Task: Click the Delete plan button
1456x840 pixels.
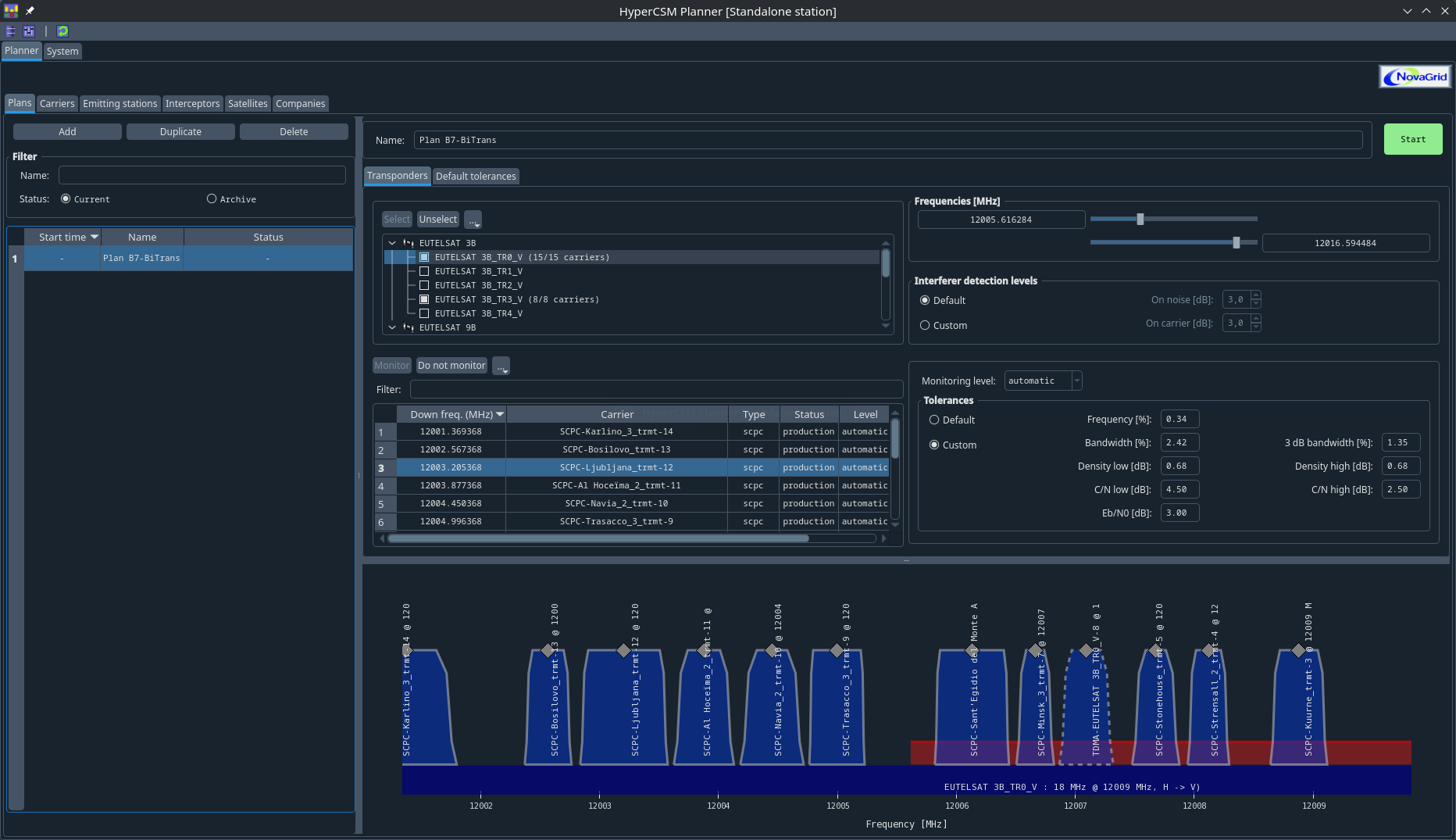Action: (x=294, y=132)
